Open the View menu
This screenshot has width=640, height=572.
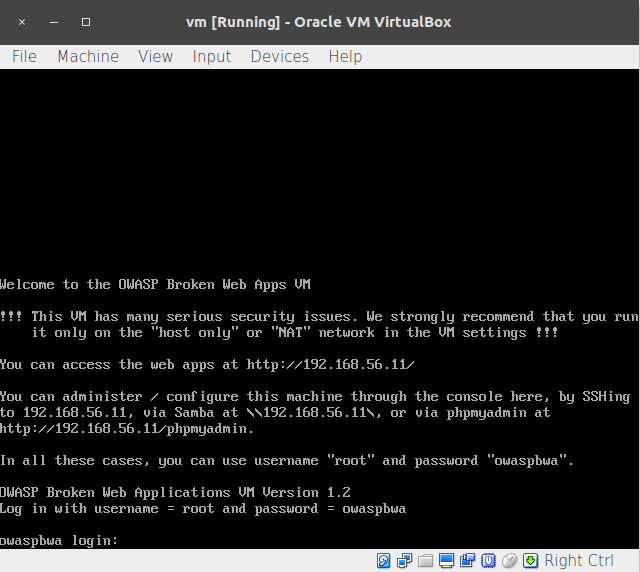coord(156,56)
